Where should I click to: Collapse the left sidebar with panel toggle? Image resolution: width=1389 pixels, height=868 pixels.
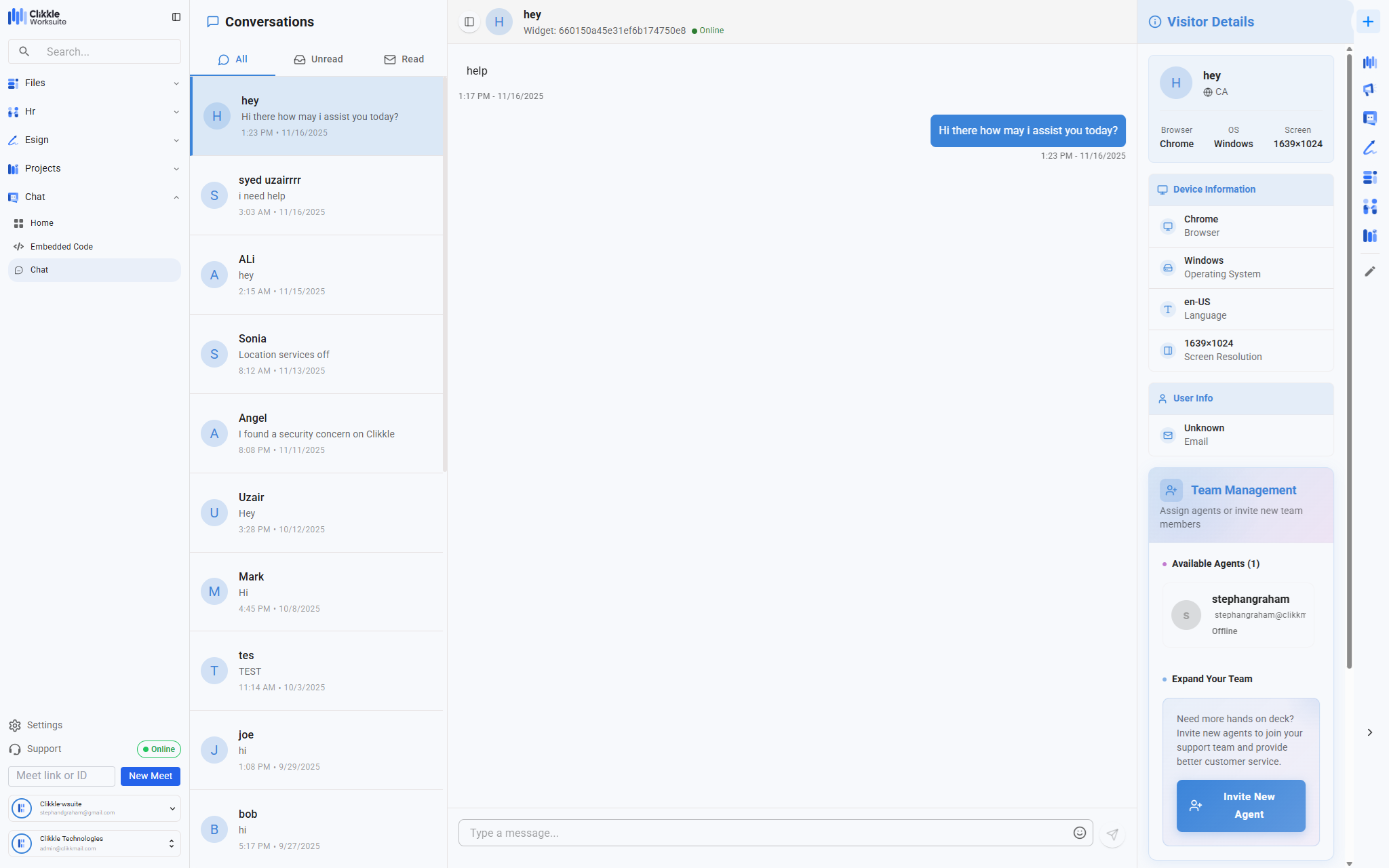(176, 17)
